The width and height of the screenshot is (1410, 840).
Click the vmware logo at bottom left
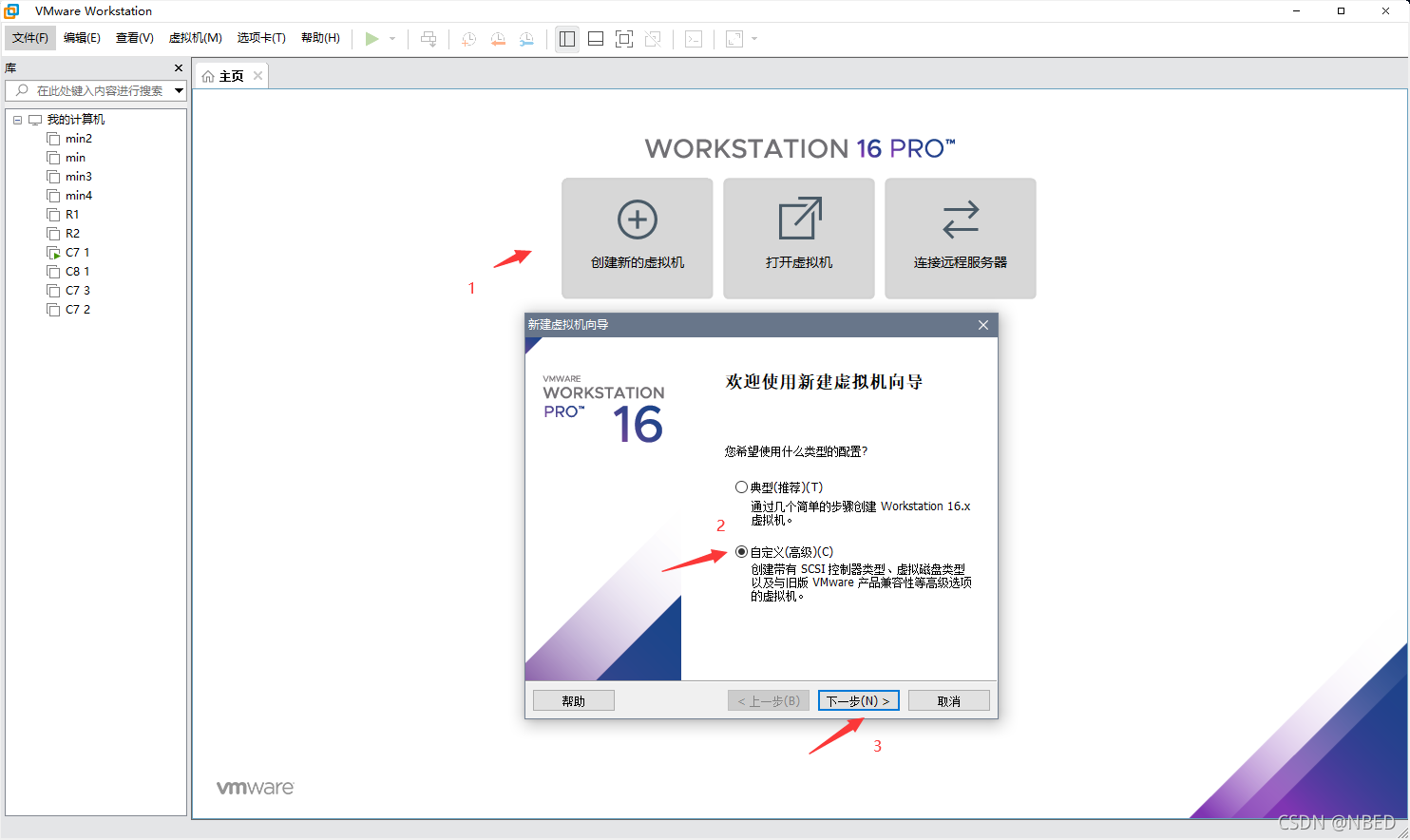(x=256, y=788)
